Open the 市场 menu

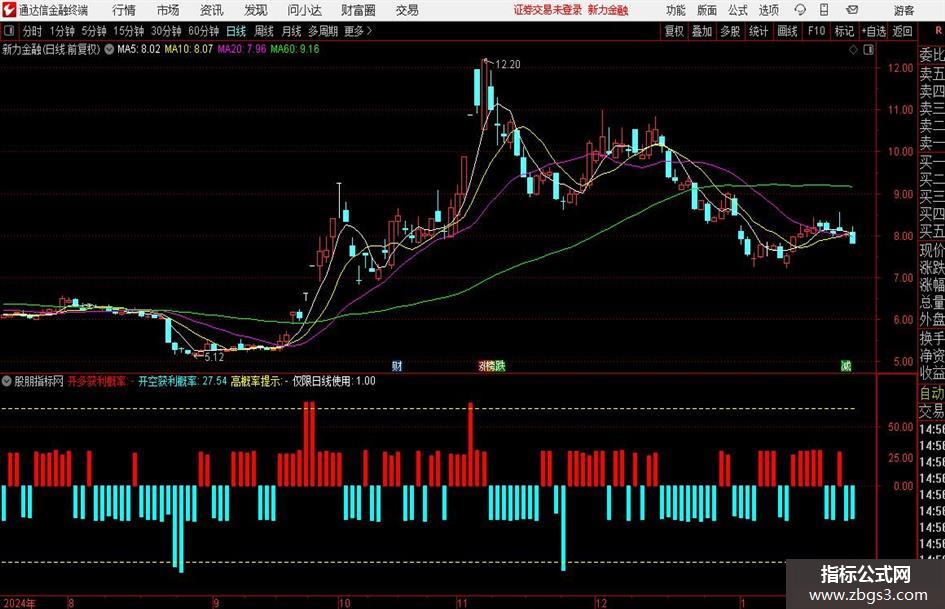[x=168, y=10]
